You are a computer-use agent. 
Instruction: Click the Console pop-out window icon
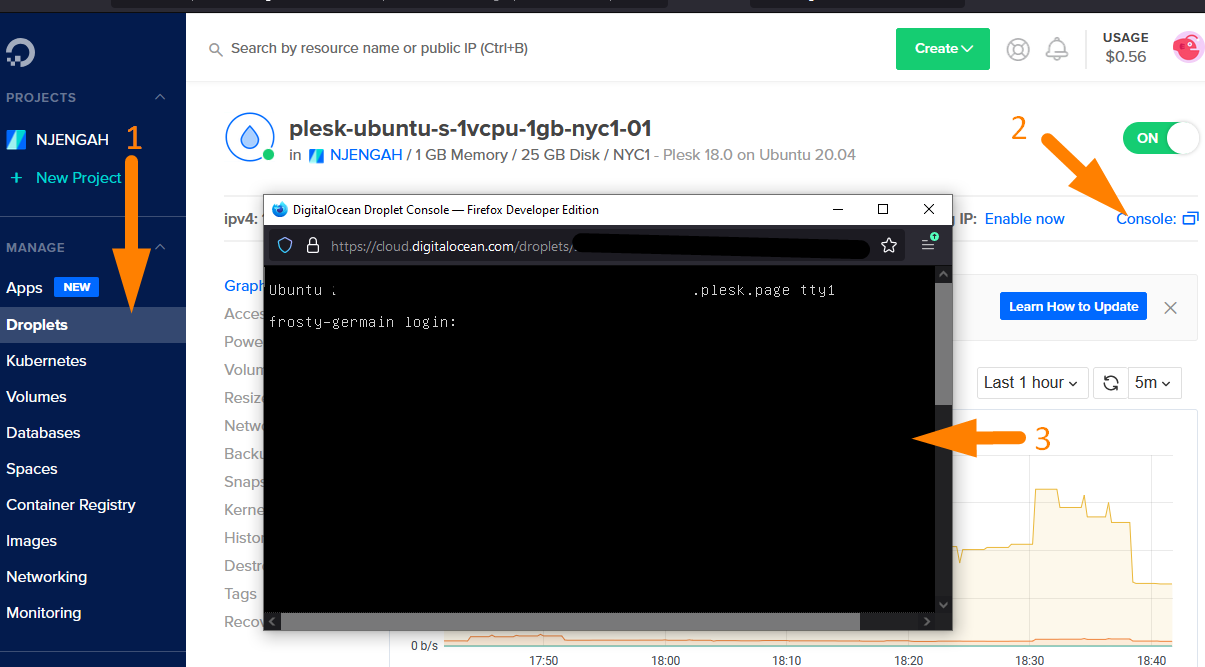[x=1190, y=218]
